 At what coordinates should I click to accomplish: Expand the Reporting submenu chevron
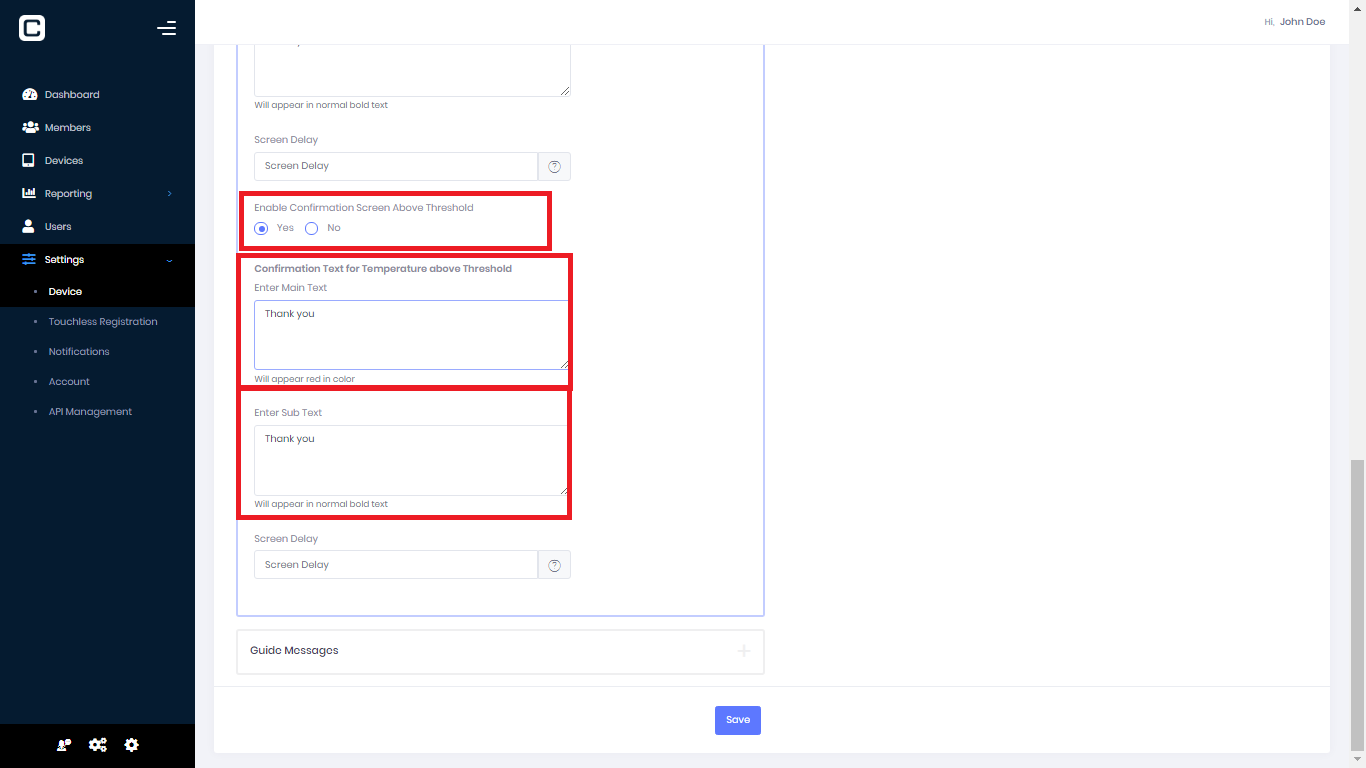168,193
